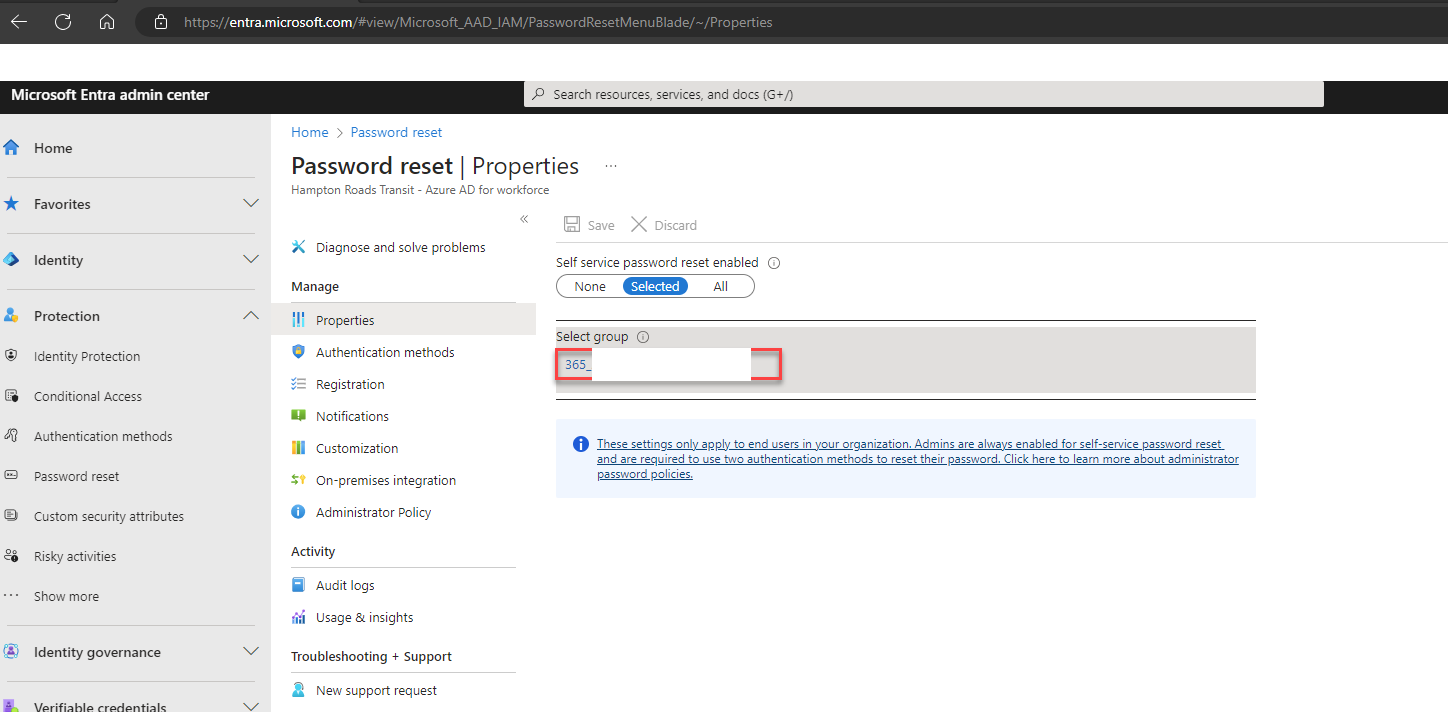Collapse the Protection section chevron
The height and width of the screenshot is (712, 1455).
click(251, 316)
